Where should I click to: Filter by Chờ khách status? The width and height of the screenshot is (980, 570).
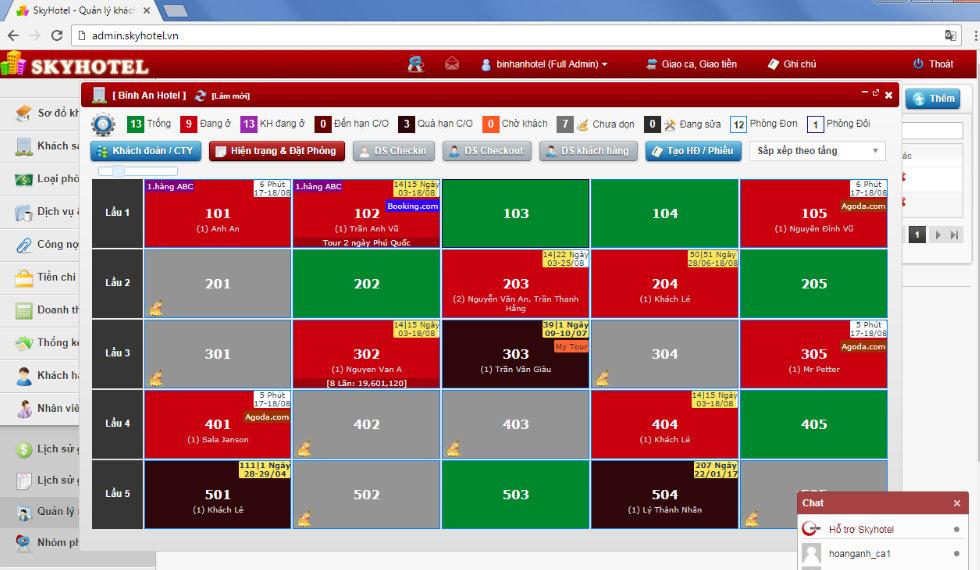tap(515, 124)
